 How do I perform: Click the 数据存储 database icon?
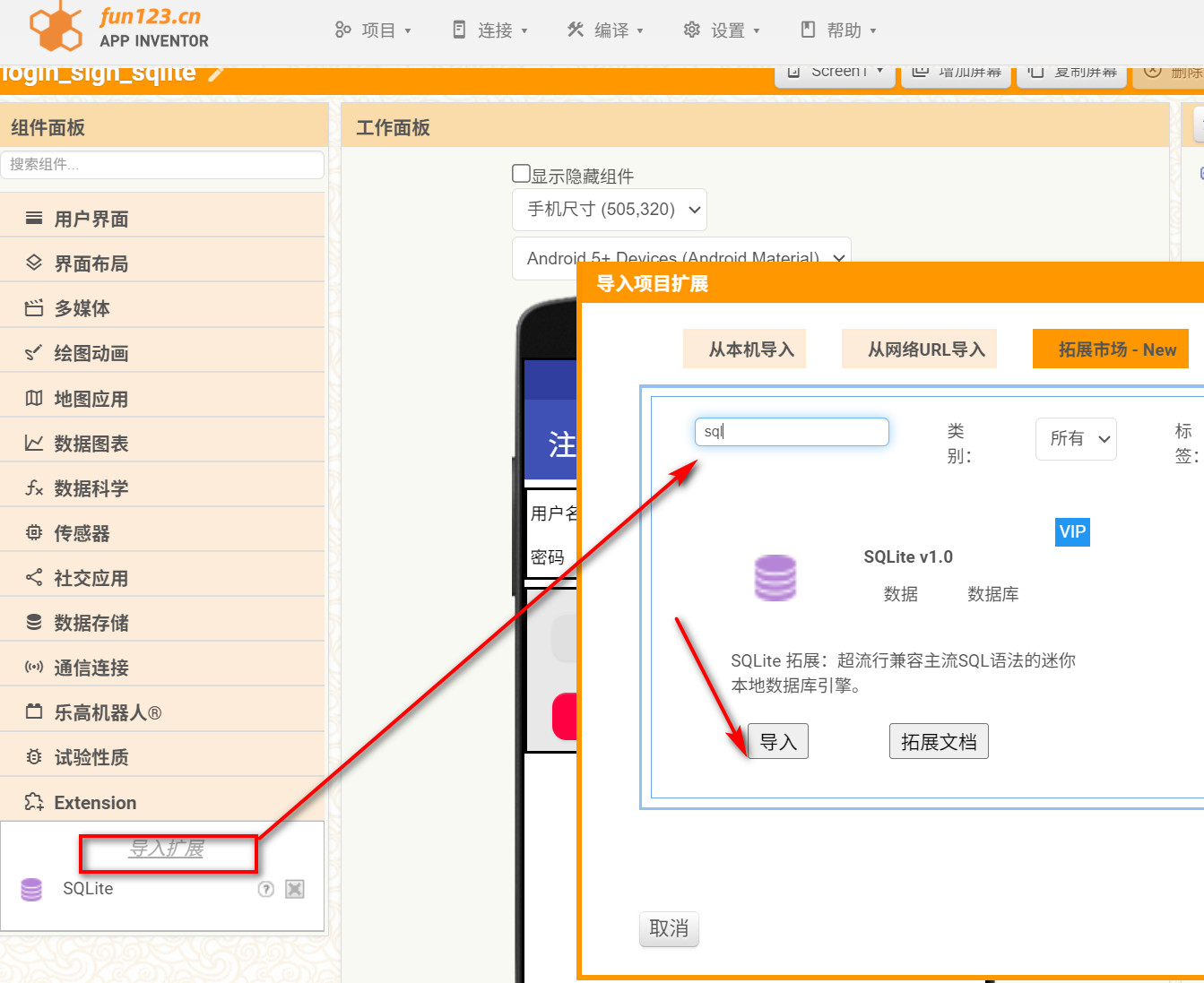pyautogui.click(x=34, y=623)
